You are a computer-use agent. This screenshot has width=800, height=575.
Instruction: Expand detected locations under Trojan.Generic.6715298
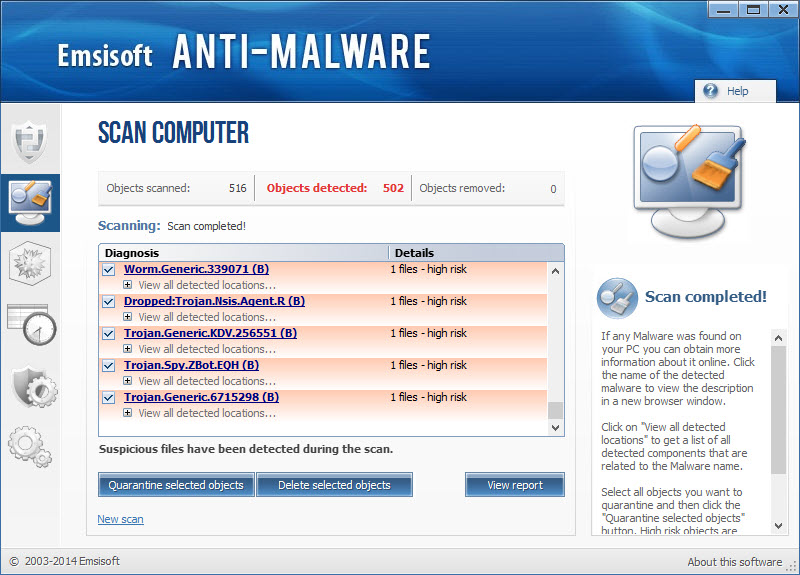(x=128, y=413)
